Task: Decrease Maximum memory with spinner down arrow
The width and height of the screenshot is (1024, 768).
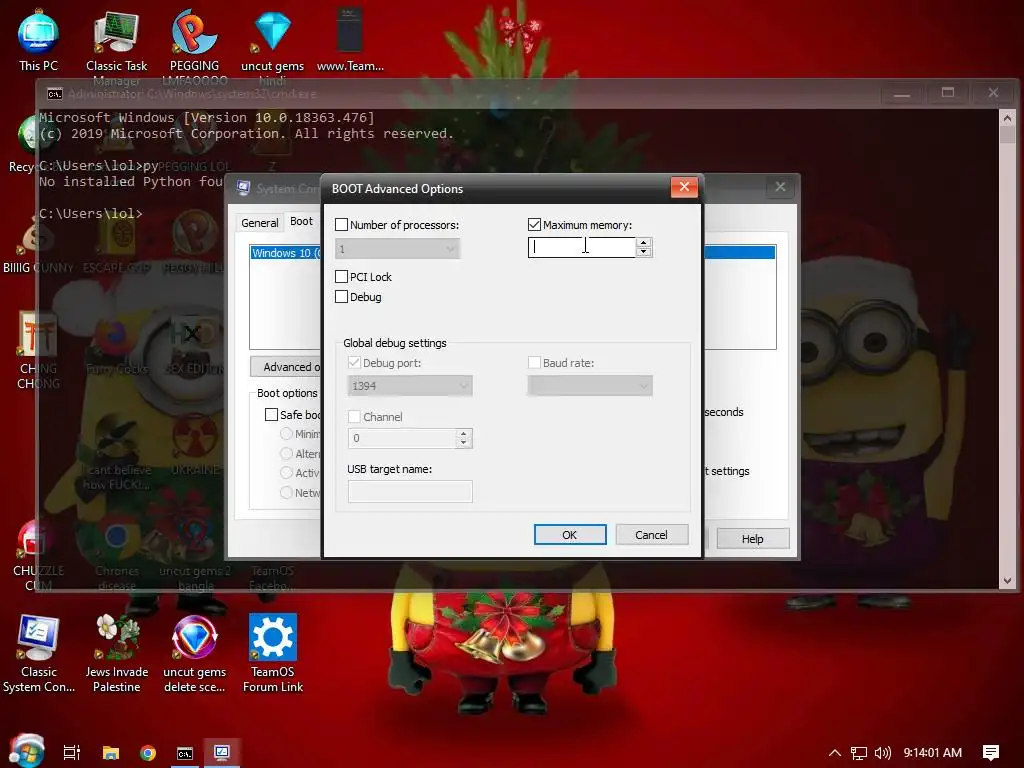Action: click(x=644, y=252)
